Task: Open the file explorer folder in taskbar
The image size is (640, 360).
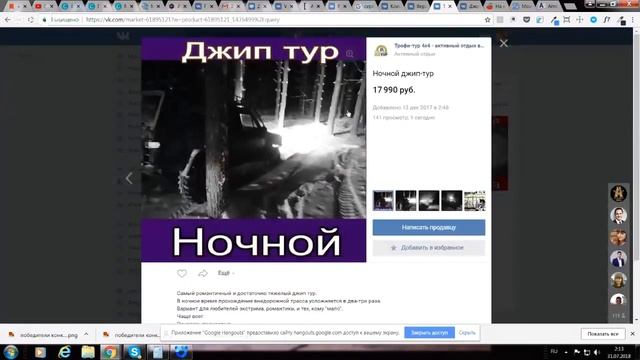Action: point(88,352)
